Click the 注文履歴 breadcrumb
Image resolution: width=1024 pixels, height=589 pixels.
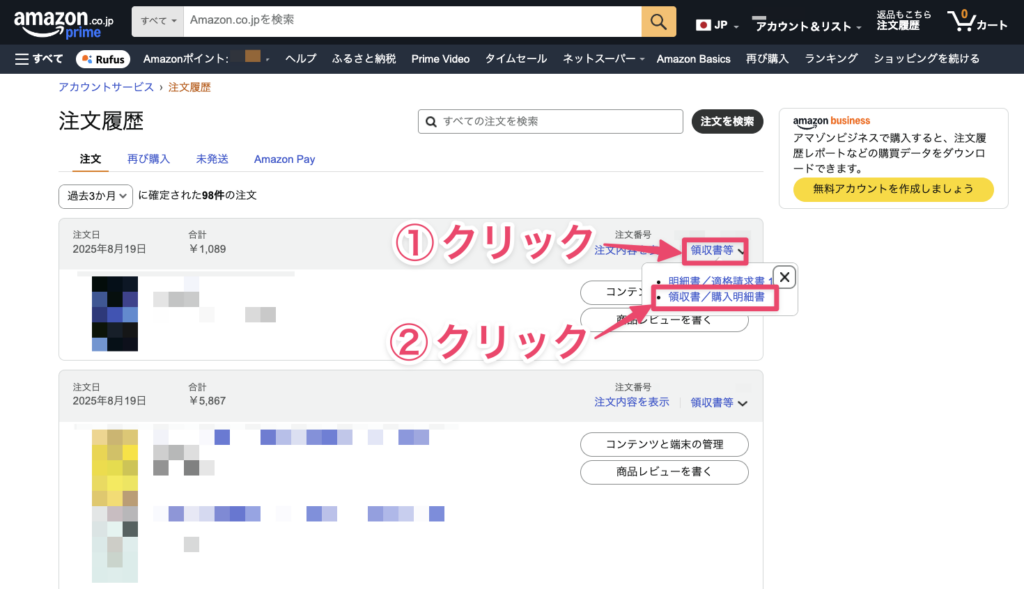click(189, 88)
